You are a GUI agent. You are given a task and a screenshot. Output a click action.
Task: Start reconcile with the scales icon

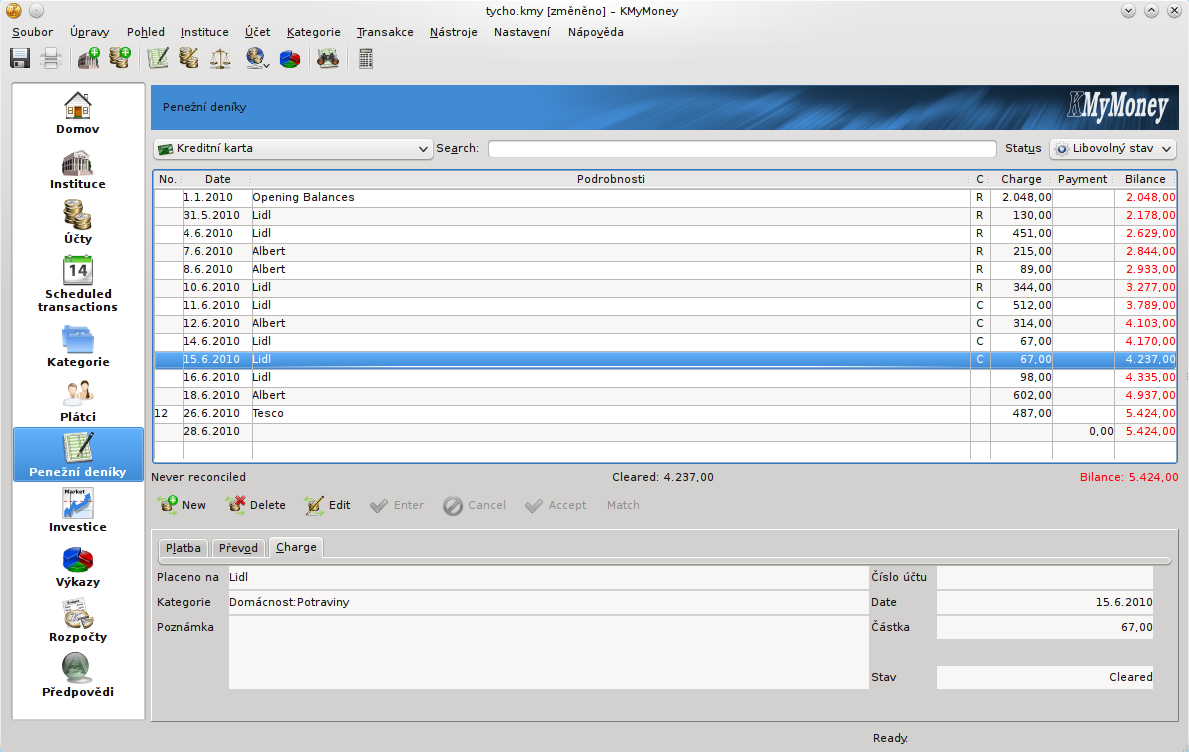(220, 58)
